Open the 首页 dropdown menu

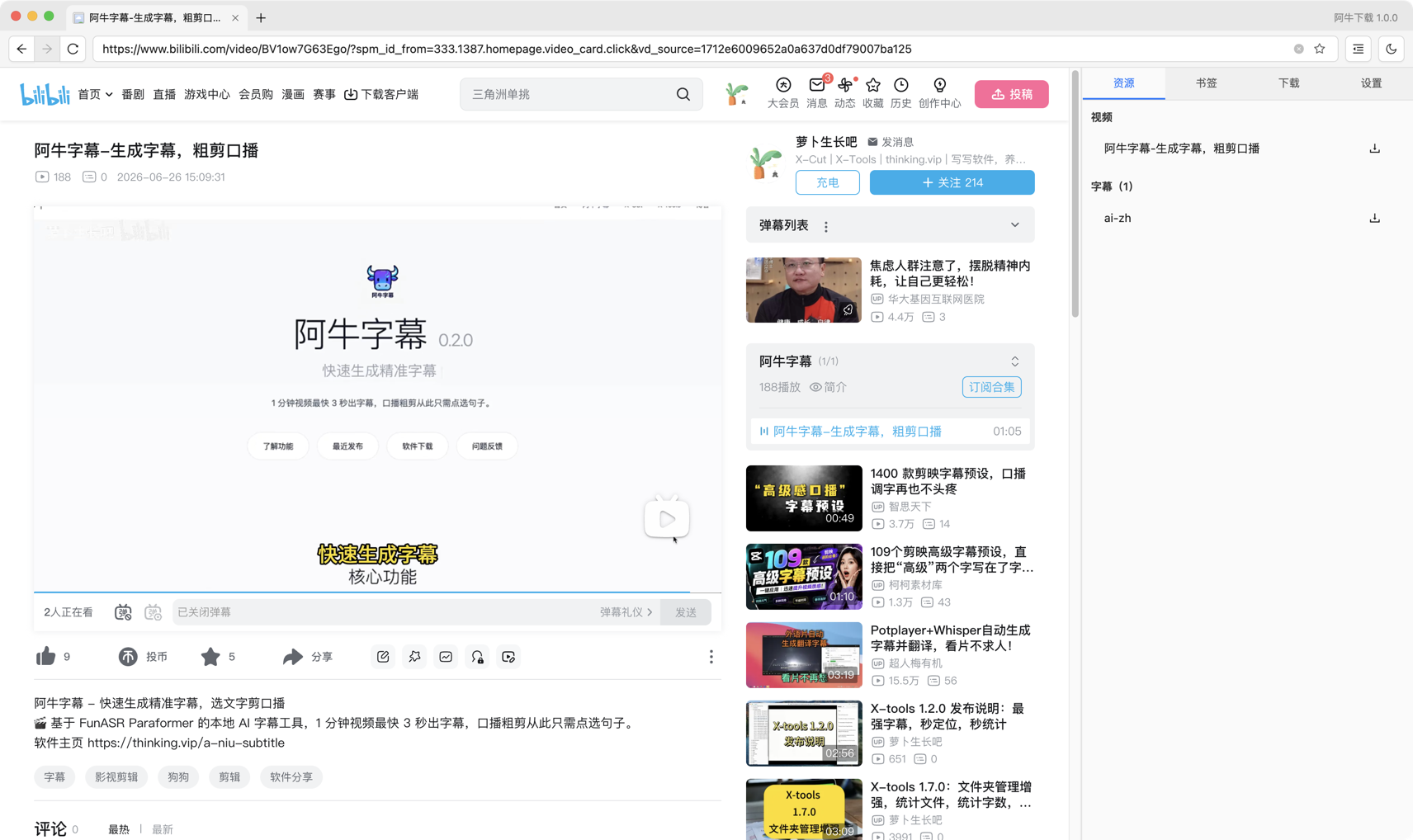click(x=95, y=94)
